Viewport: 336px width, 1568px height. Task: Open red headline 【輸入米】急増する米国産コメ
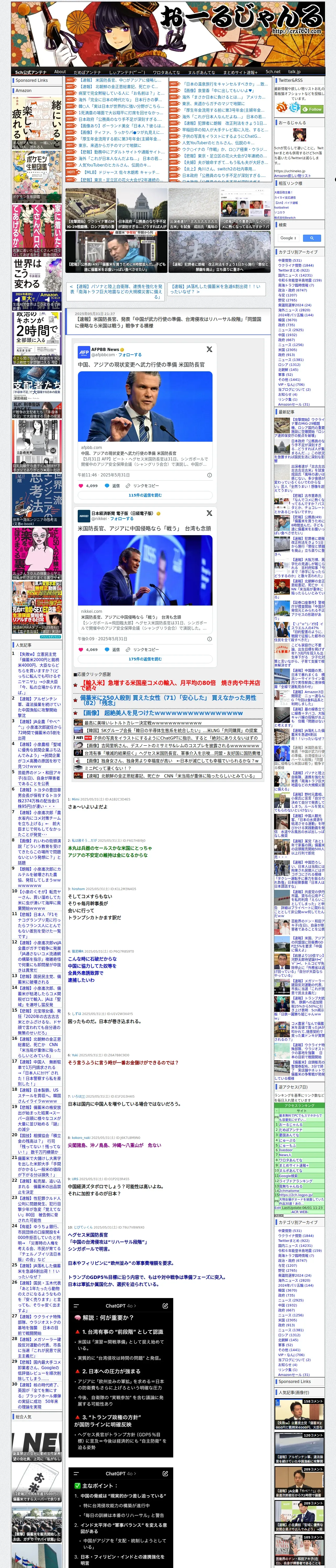click(x=170, y=685)
